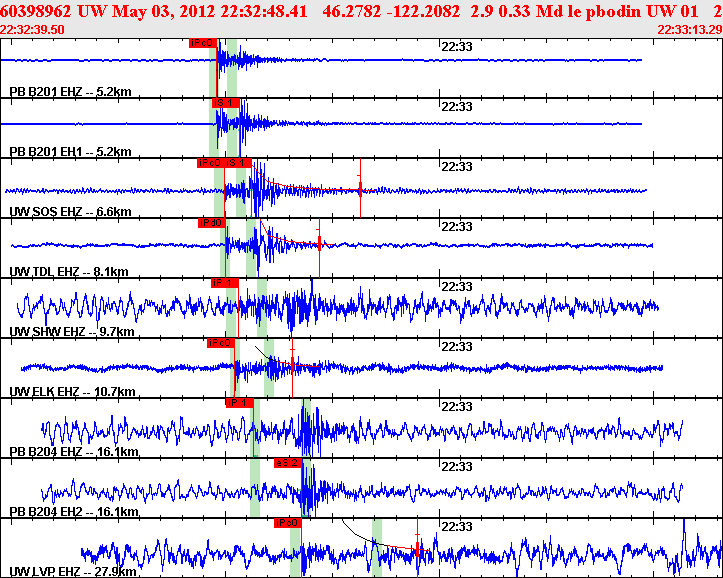Click the iPc0 pick flag on B201 EHZ

203,43
